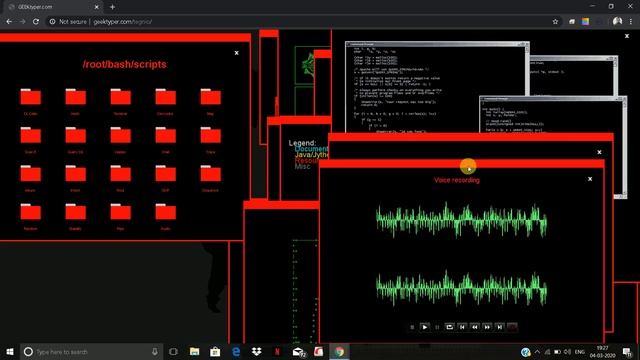The height and width of the screenshot is (360, 640).
Task: Open the Visitor folder icon
Action: [120, 135]
